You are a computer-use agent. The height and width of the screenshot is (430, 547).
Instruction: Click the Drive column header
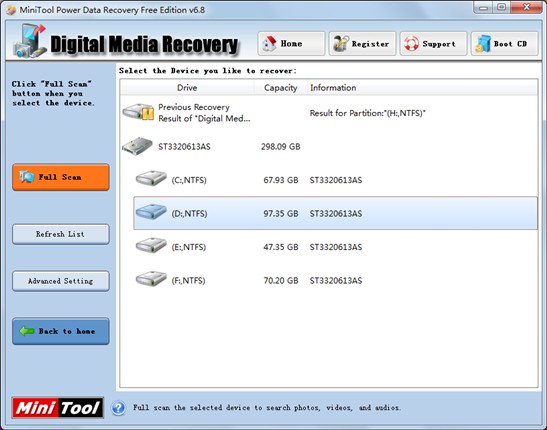point(187,88)
